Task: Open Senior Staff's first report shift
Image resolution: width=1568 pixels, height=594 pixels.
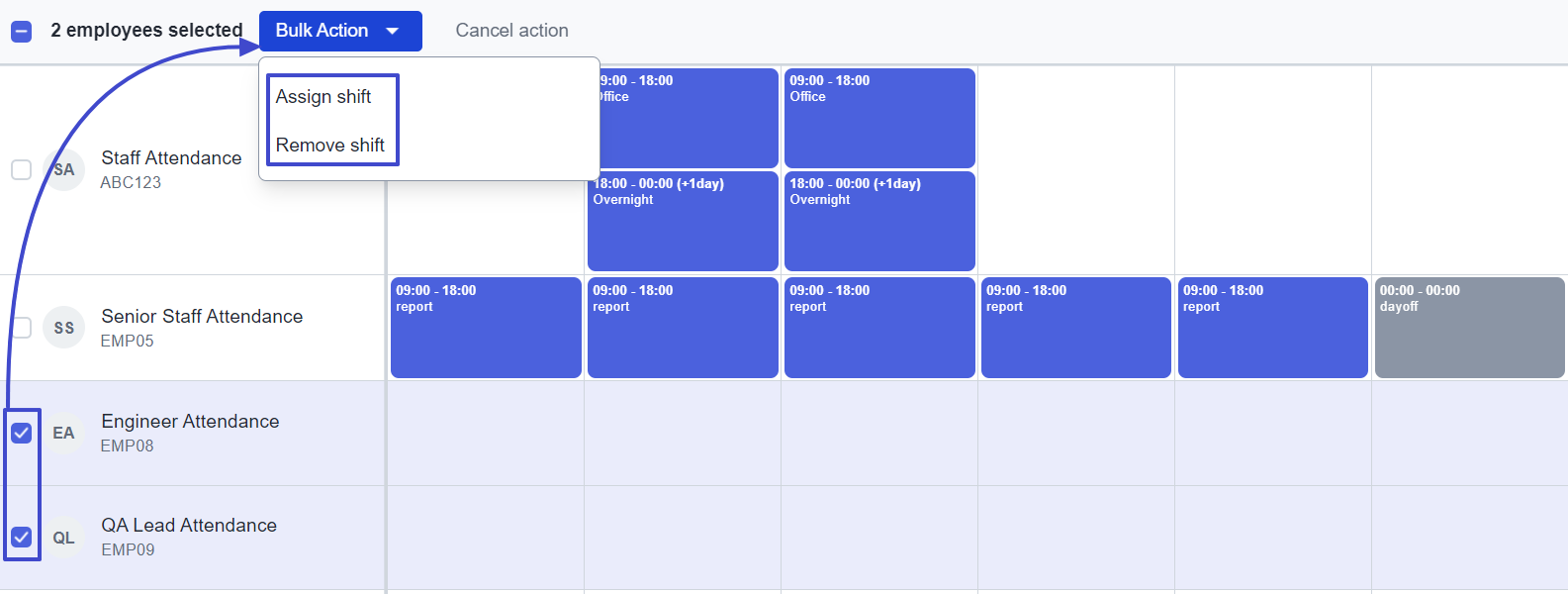Action: pos(486,328)
